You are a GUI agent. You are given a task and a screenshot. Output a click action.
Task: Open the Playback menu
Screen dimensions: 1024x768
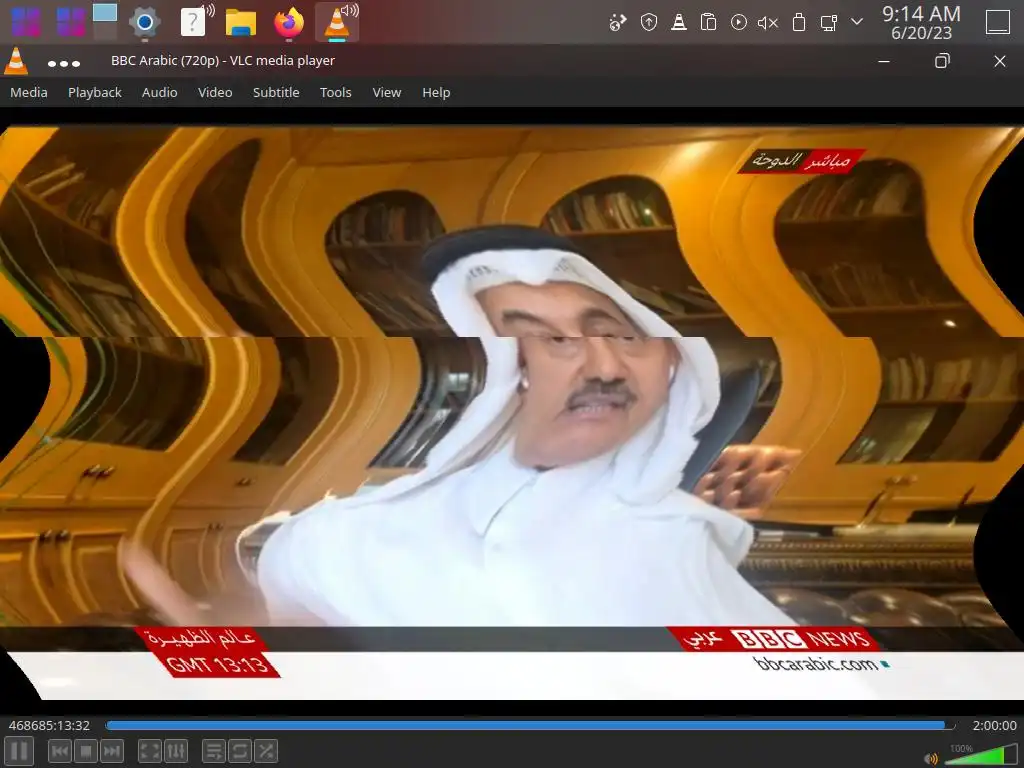pyautogui.click(x=95, y=92)
